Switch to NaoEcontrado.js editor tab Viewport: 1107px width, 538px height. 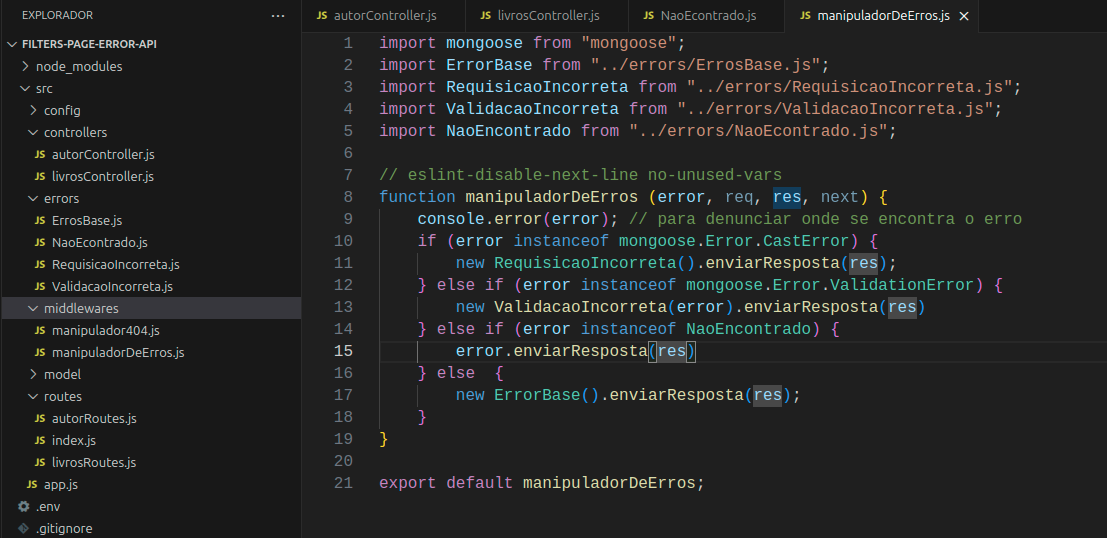tap(707, 16)
